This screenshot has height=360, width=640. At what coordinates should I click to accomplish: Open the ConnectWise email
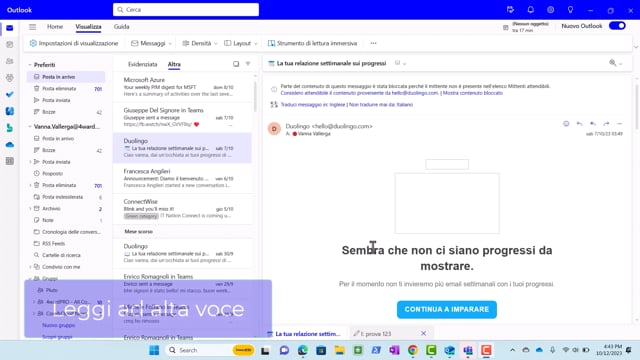[182, 209]
